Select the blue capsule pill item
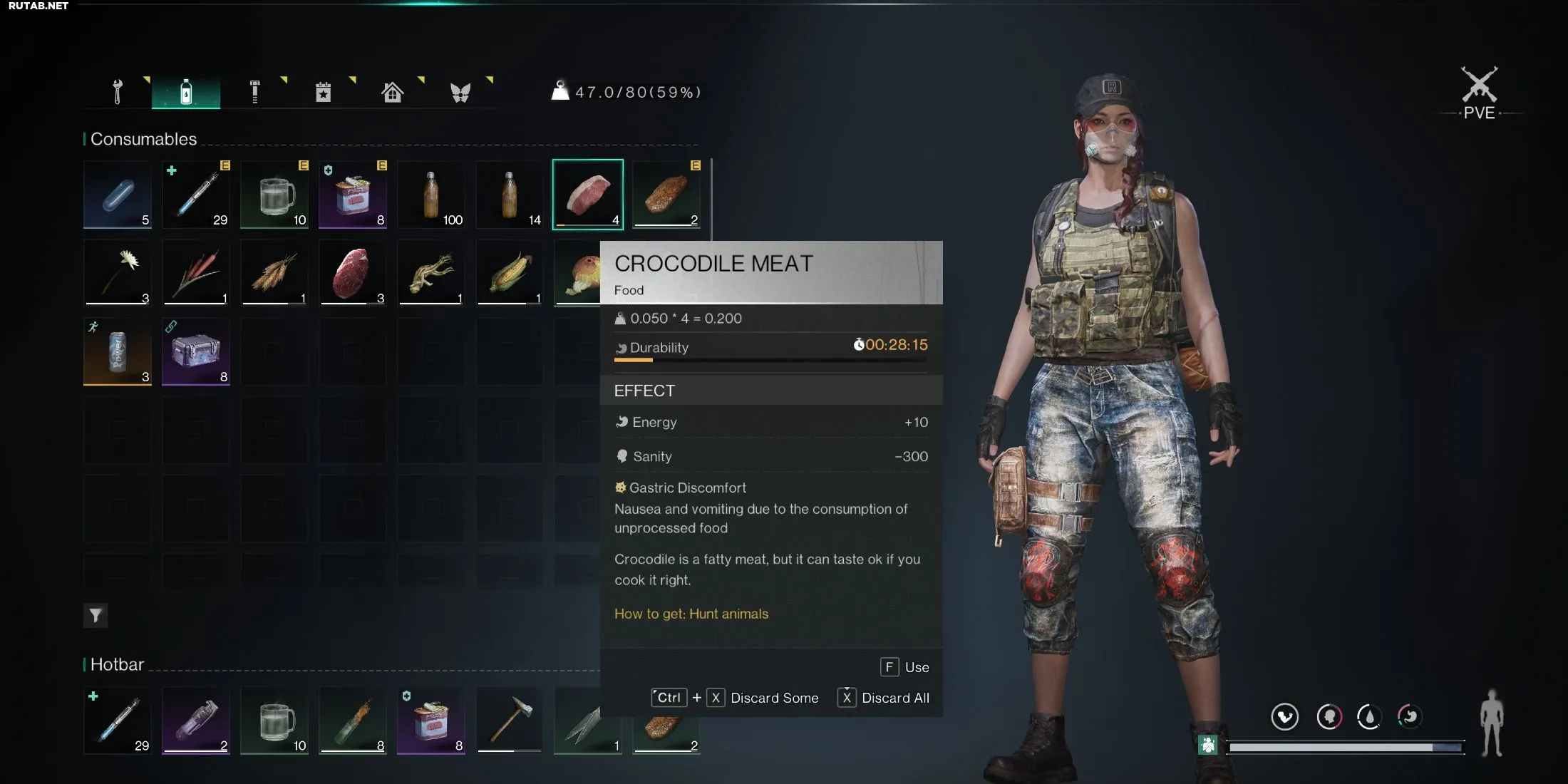This screenshot has height=784, width=1568. tap(118, 195)
